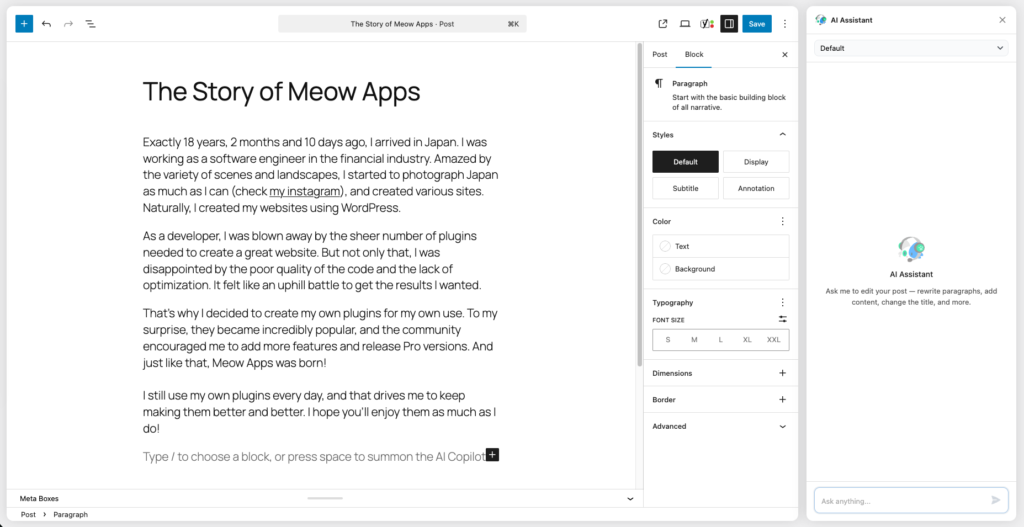Click the view post external link icon
The height and width of the screenshot is (527, 1024).
pos(663,23)
